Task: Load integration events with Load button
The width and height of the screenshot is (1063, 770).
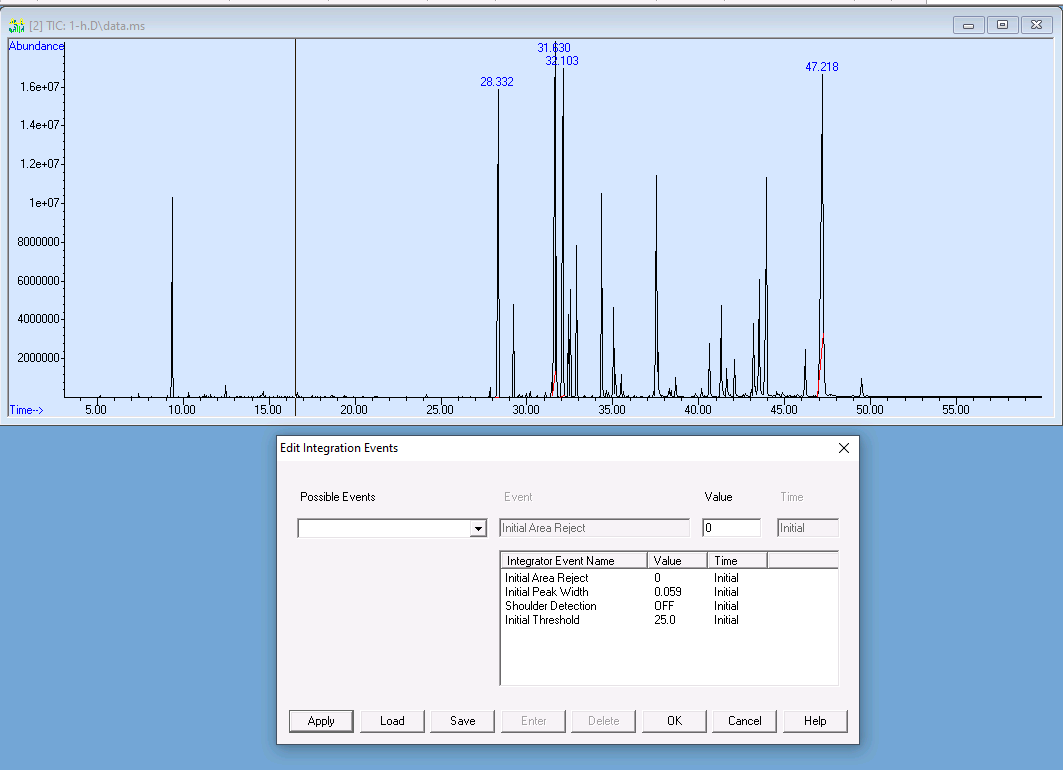Action: tap(392, 721)
